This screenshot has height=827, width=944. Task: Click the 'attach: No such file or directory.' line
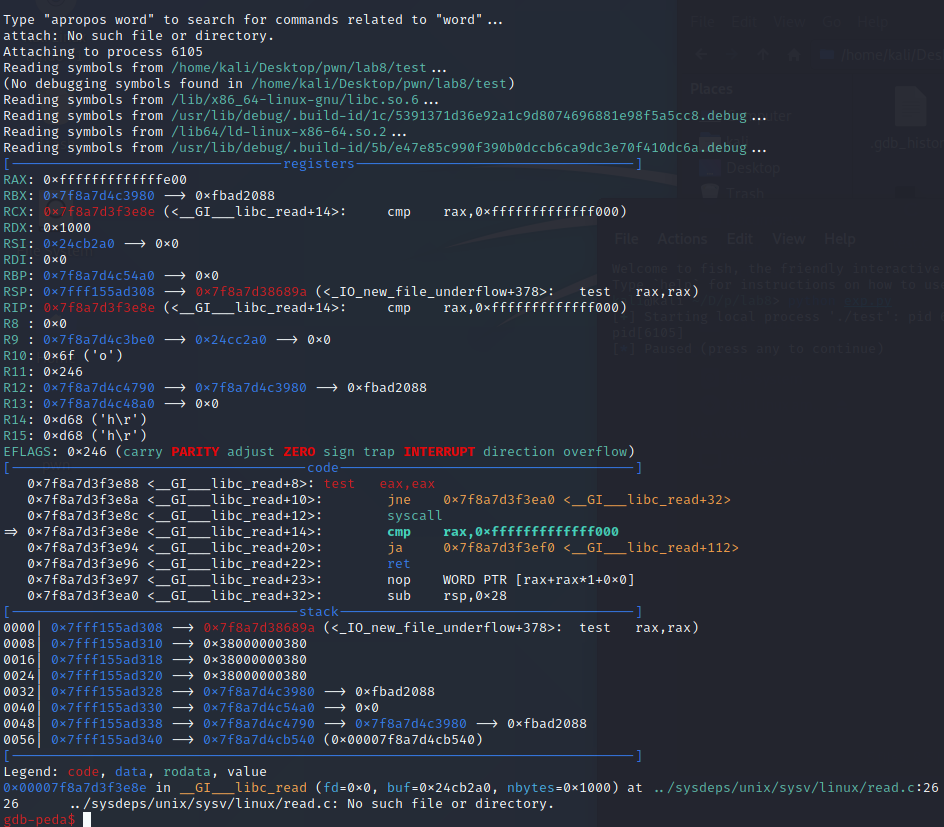(138, 36)
